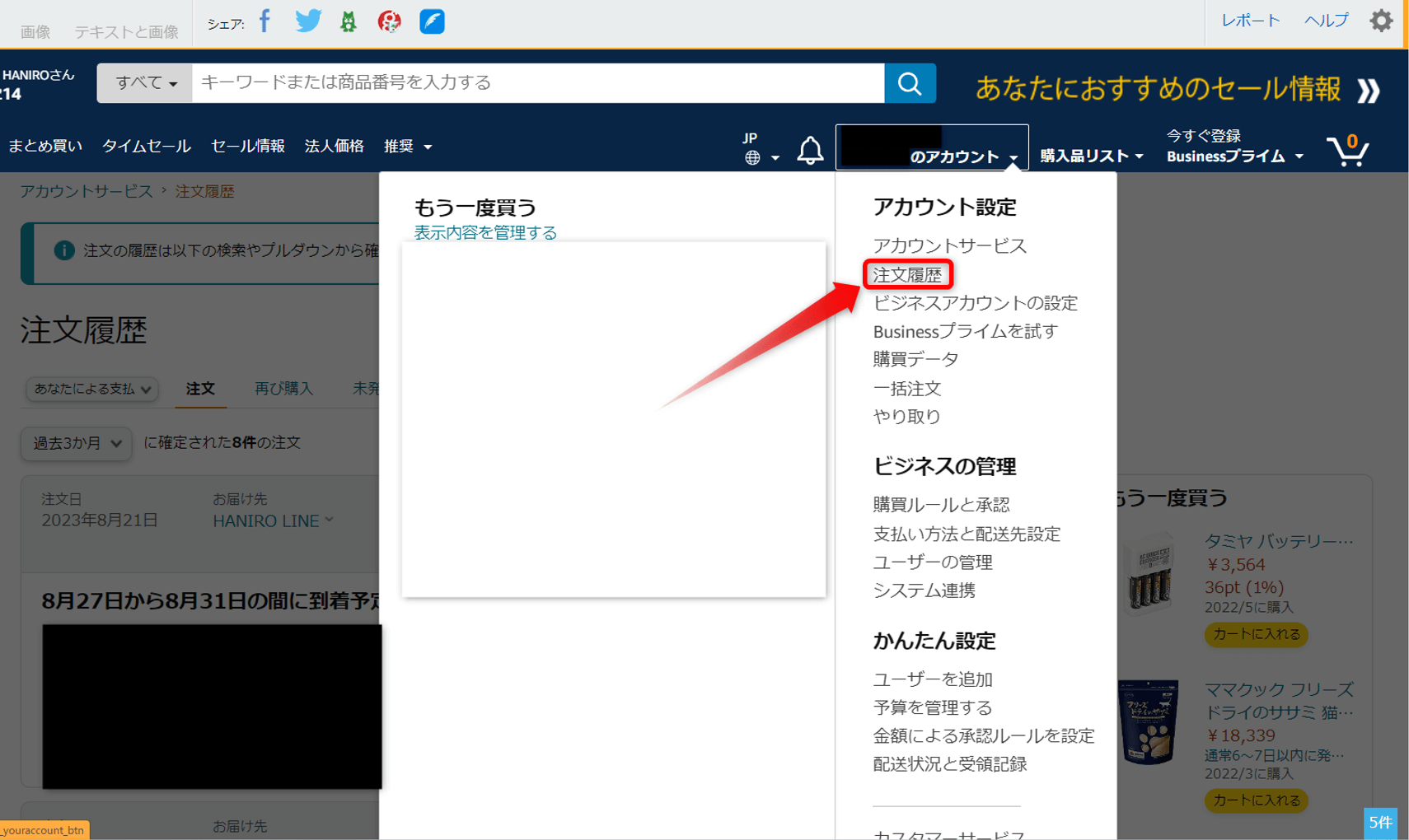Open 支払い方法と配送先設定 menu item
This screenshot has height=840, width=1409.
pos(967,534)
